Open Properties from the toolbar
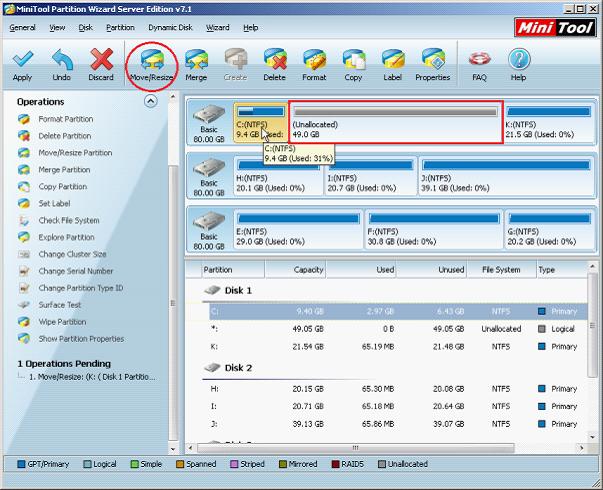 433,65
